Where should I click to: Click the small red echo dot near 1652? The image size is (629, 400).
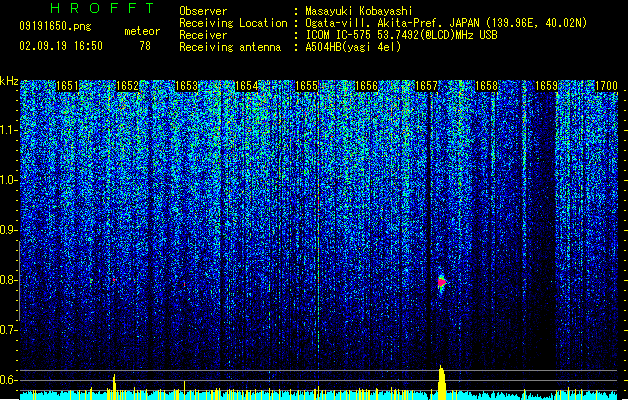pyautogui.click(x=114, y=279)
